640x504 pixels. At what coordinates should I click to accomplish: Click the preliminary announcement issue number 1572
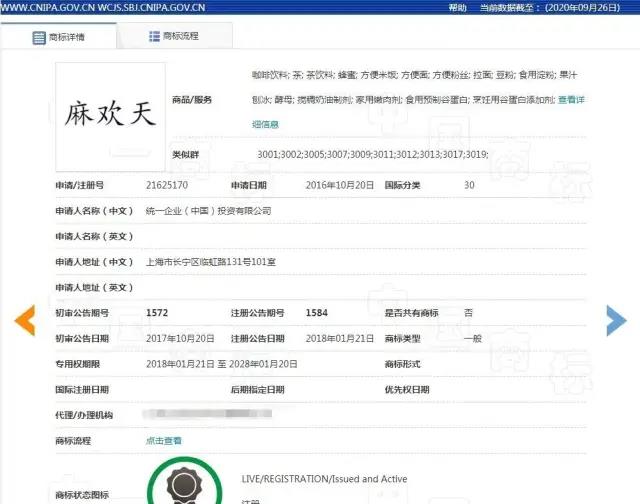(x=157, y=313)
